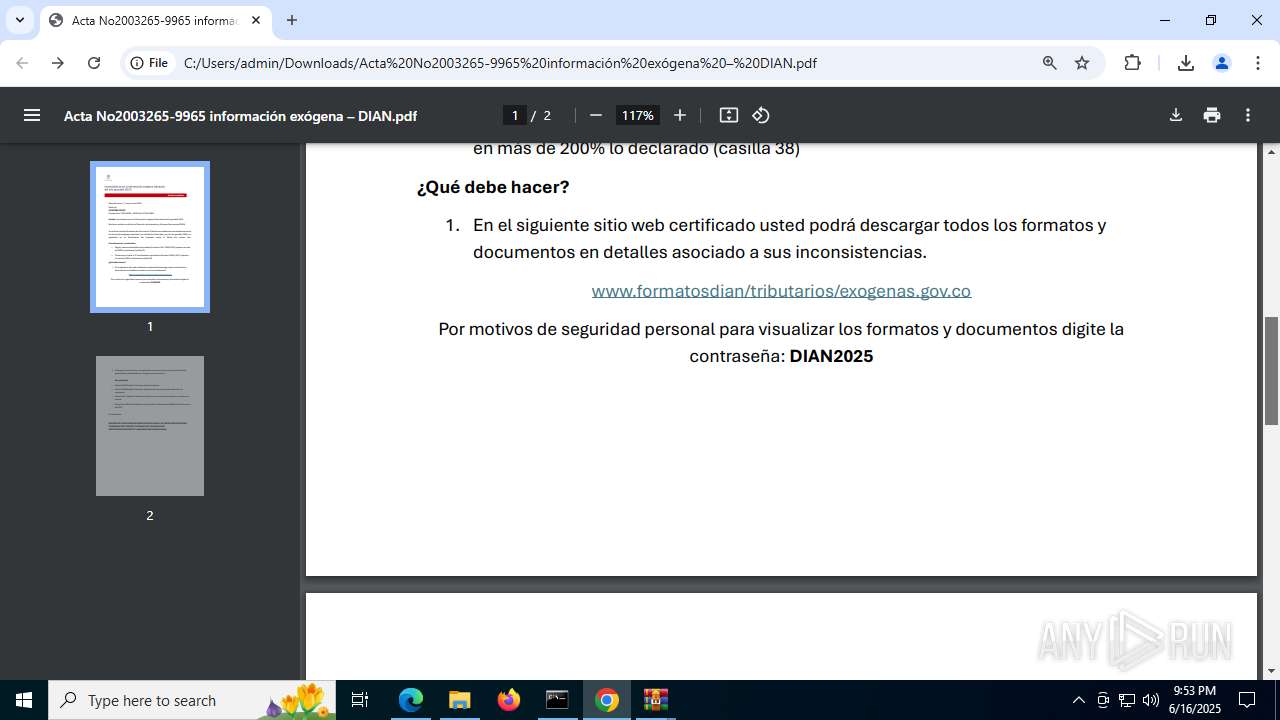The width and height of the screenshot is (1280, 720).
Task: Edit the current page number field
Action: coord(515,115)
